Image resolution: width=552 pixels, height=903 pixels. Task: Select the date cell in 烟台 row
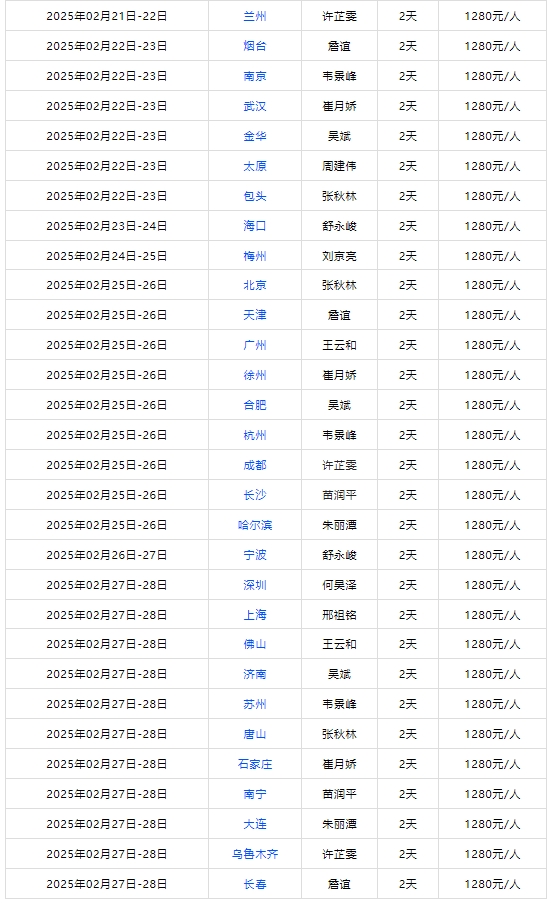[x=106, y=46]
